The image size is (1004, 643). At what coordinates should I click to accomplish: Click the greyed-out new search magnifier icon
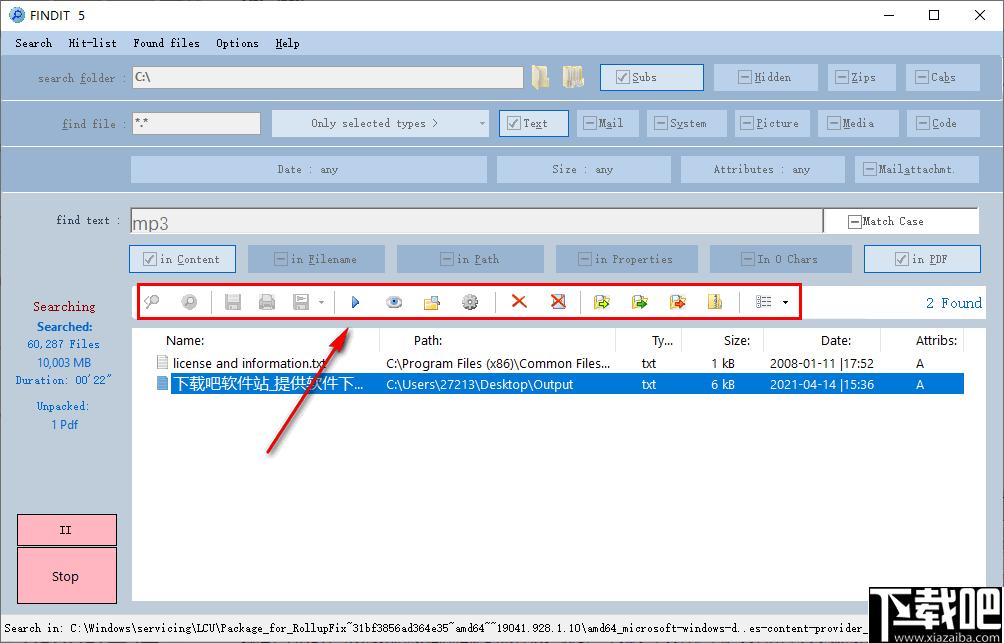pos(152,302)
